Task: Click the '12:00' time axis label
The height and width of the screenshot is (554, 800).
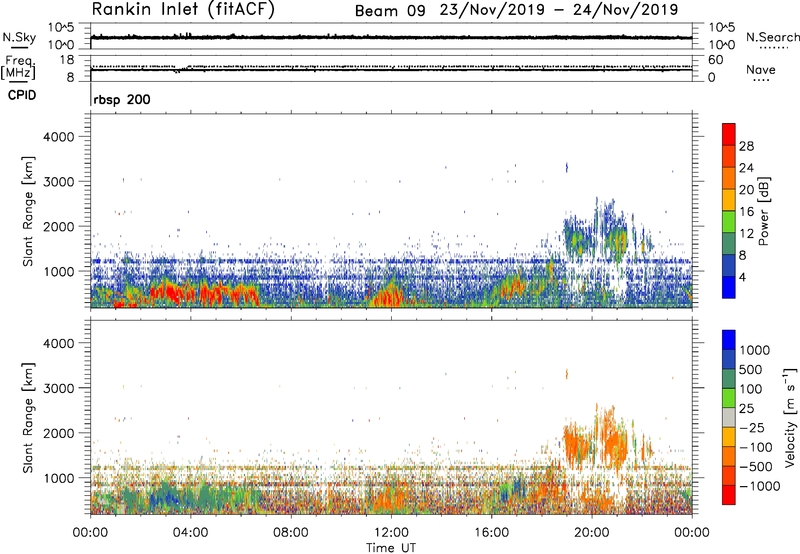Action: tap(391, 533)
